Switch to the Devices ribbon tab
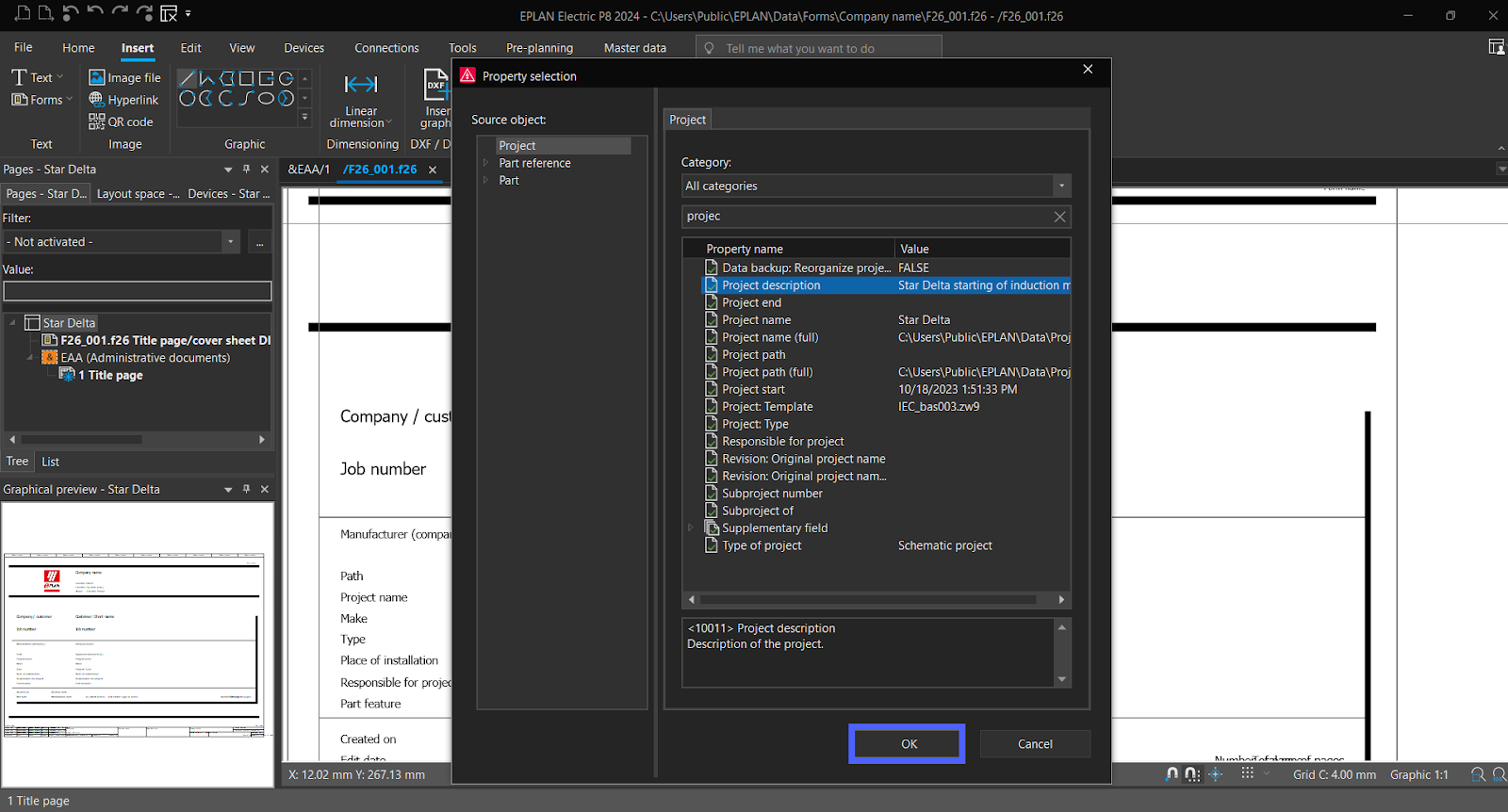 pos(304,48)
